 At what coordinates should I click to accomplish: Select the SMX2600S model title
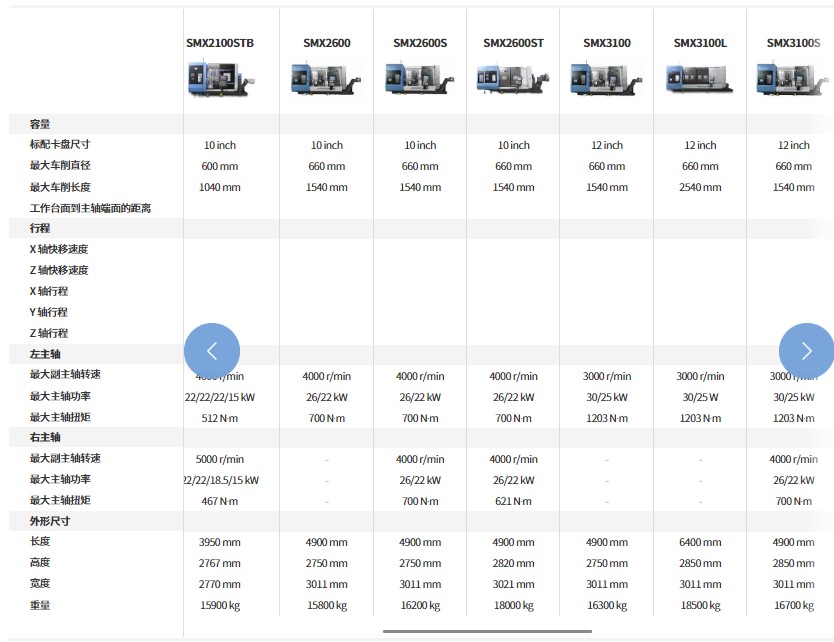[x=420, y=43]
